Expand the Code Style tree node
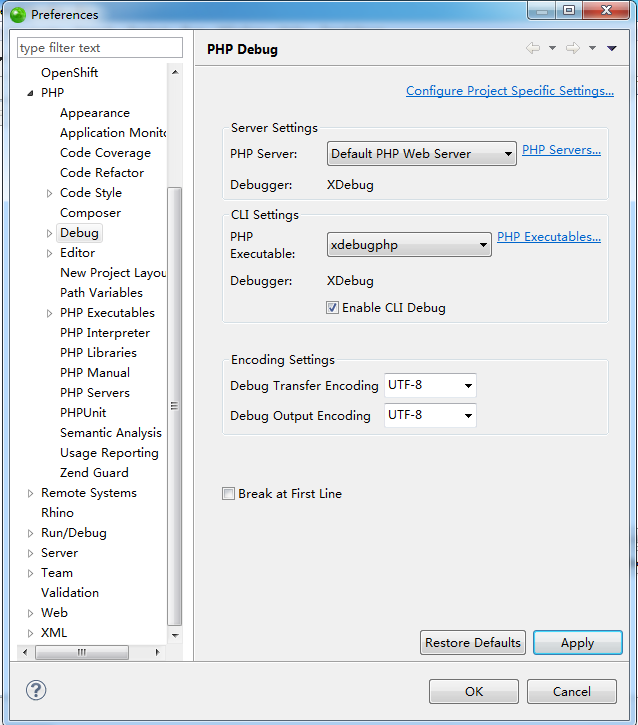The image size is (638, 725). 49,193
